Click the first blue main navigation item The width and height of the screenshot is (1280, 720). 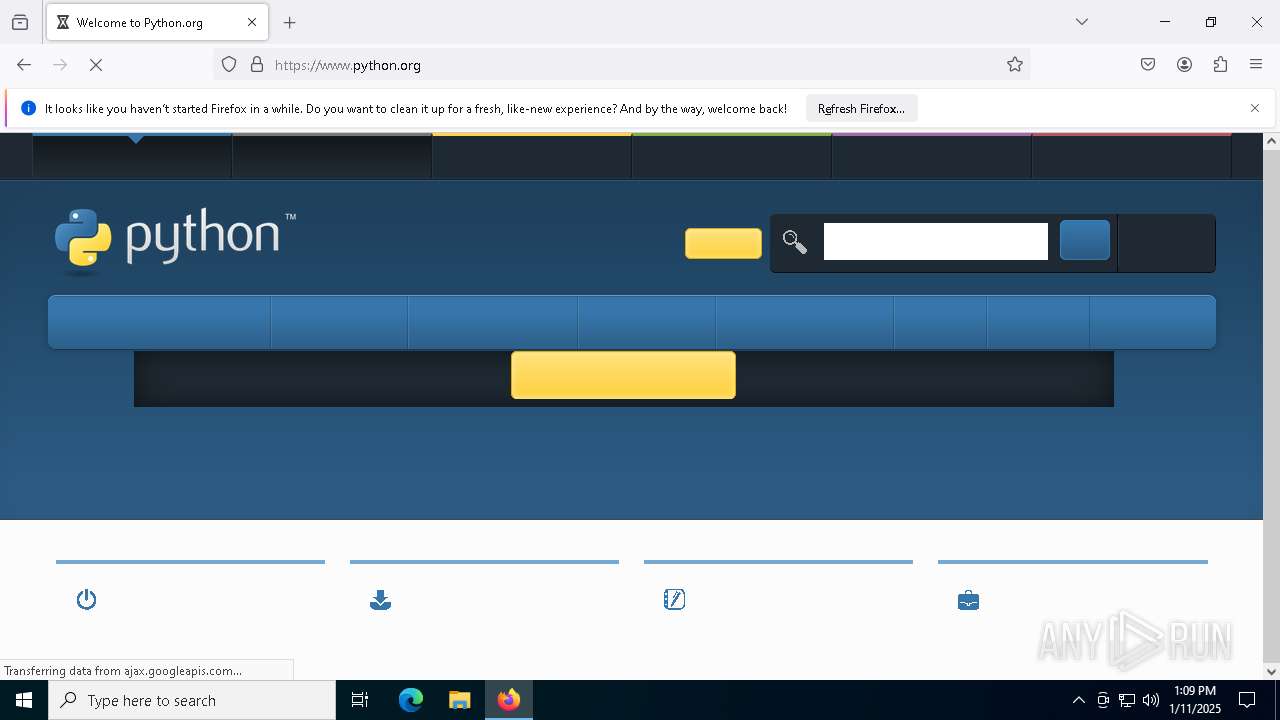[x=159, y=322]
